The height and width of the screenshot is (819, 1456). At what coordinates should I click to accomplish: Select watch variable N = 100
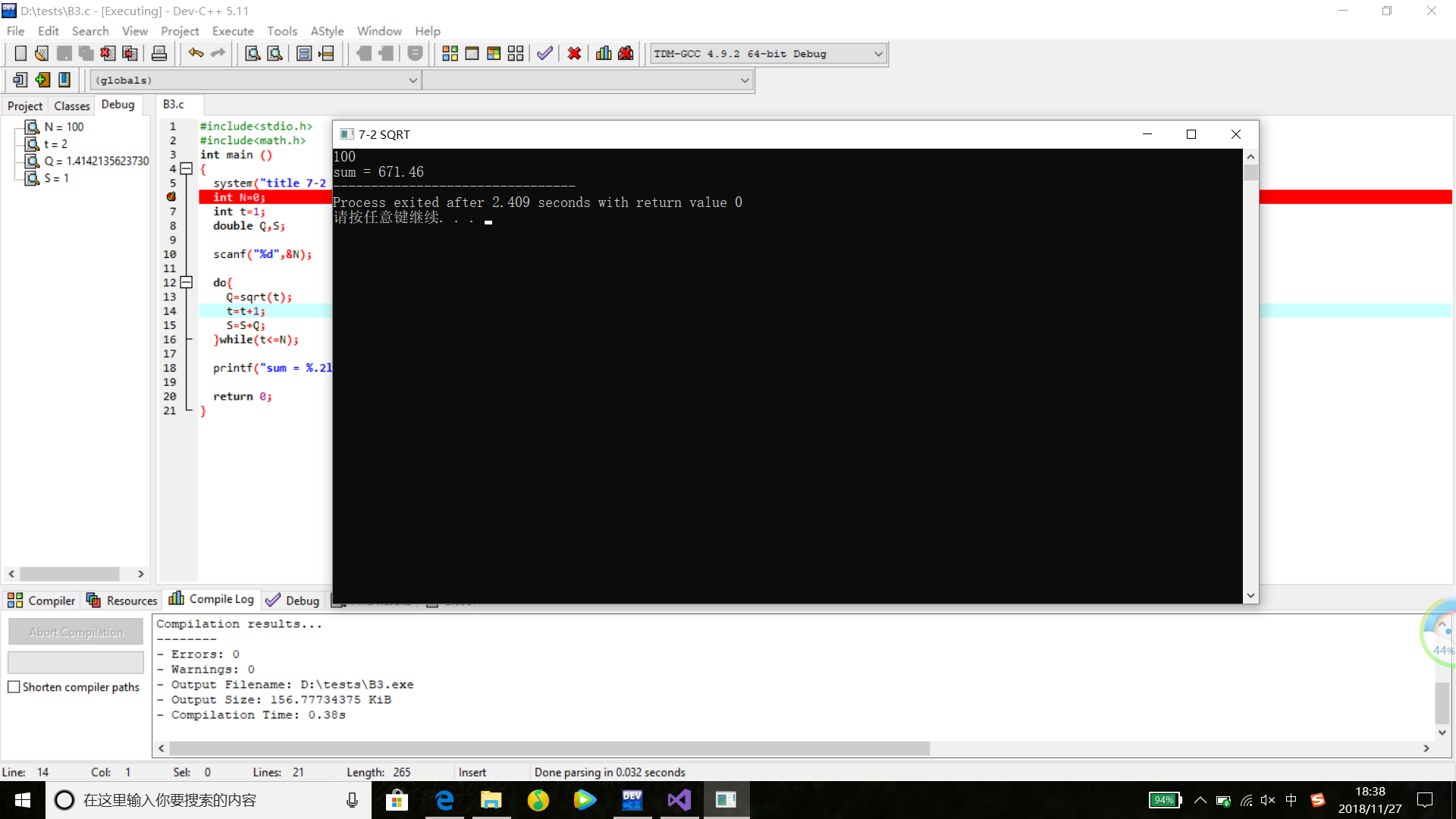[x=64, y=127]
